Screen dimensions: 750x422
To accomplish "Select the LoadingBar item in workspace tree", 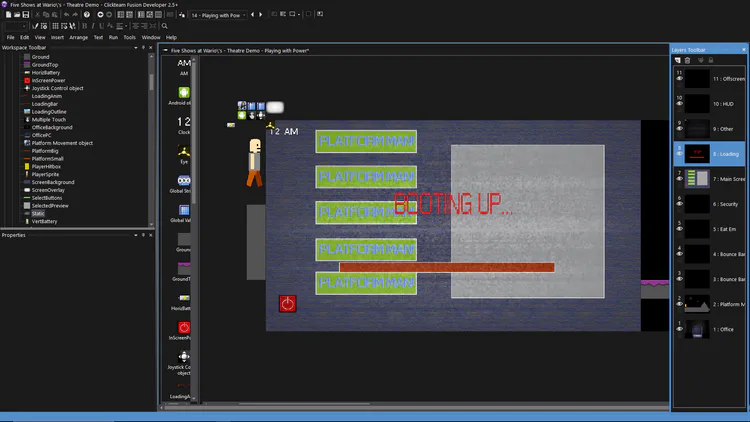I will click(44, 104).
